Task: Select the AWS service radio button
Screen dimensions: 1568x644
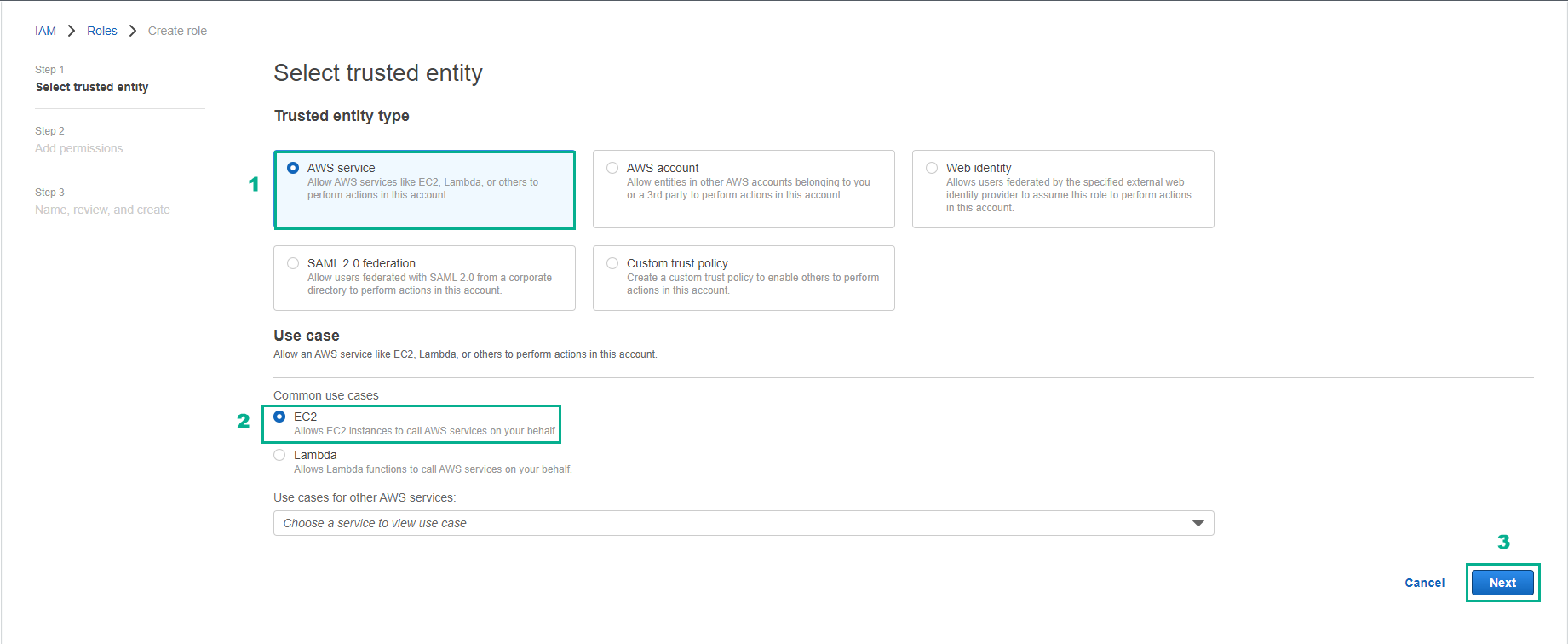Action: pyautogui.click(x=293, y=168)
